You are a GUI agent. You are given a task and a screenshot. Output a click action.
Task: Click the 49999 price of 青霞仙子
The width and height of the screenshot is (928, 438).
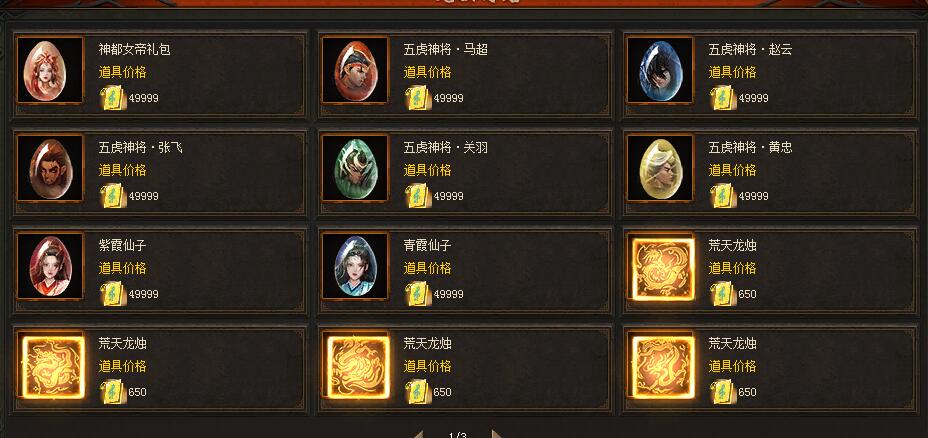(449, 294)
